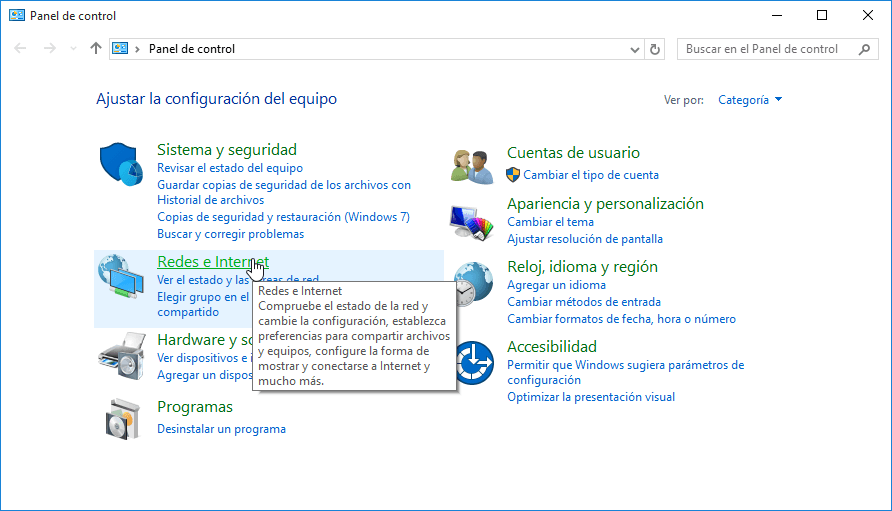This screenshot has height=511, width=892.
Task: Open the Sistema y seguridad category
Action: (x=227, y=150)
